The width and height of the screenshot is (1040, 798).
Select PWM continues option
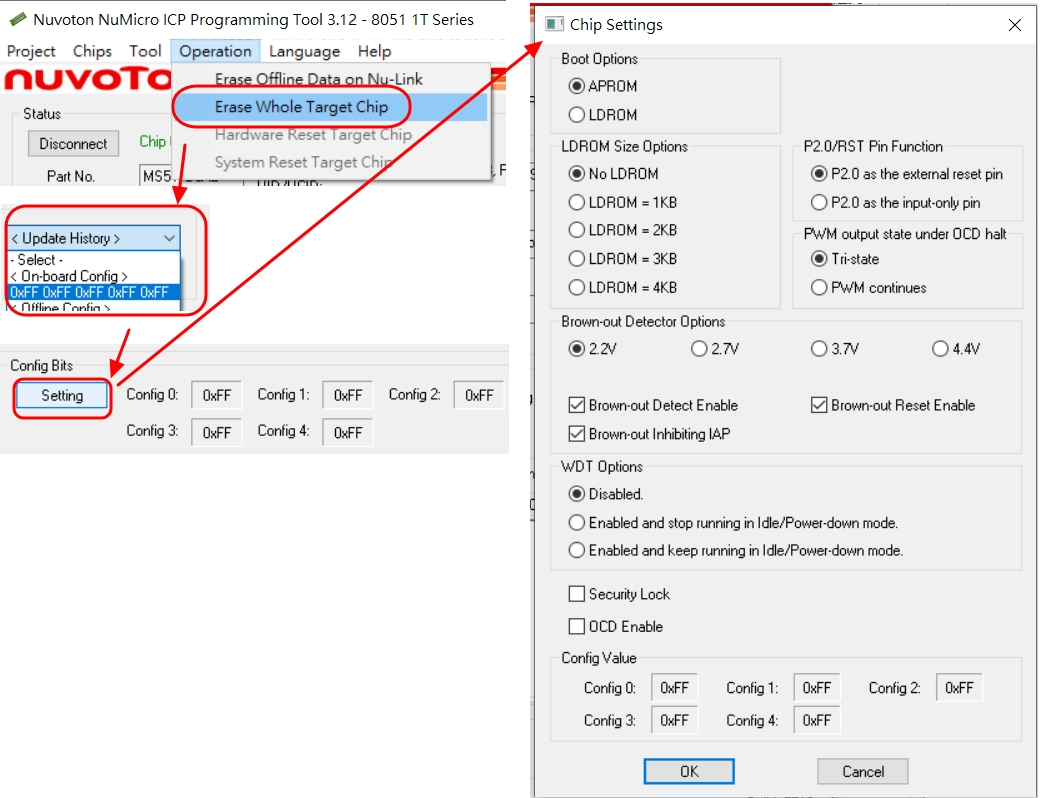tap(869, 287)
